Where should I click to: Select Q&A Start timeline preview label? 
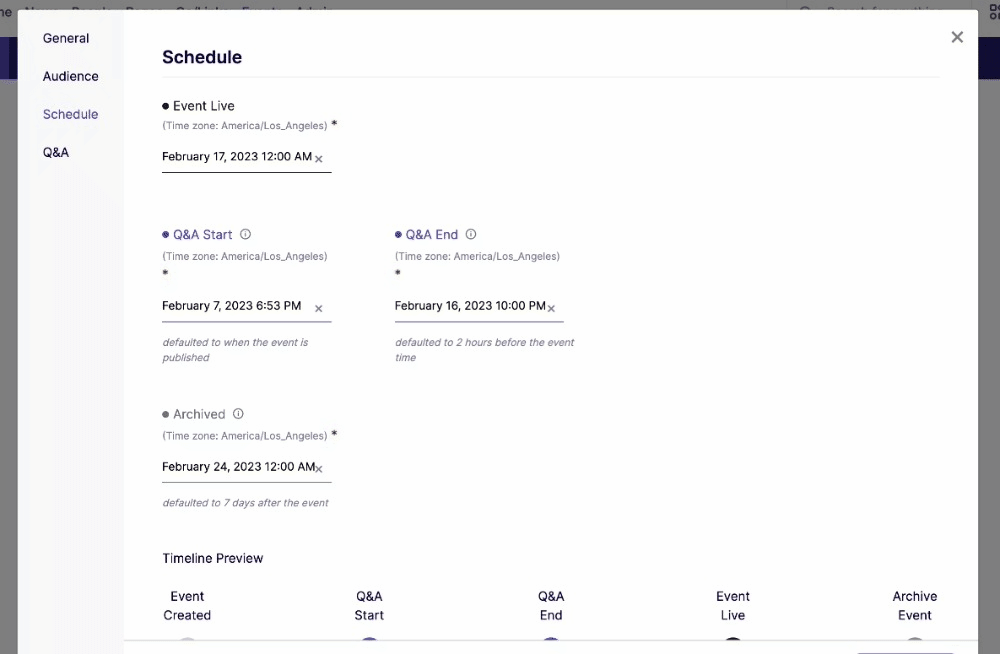tap(369, 606)
